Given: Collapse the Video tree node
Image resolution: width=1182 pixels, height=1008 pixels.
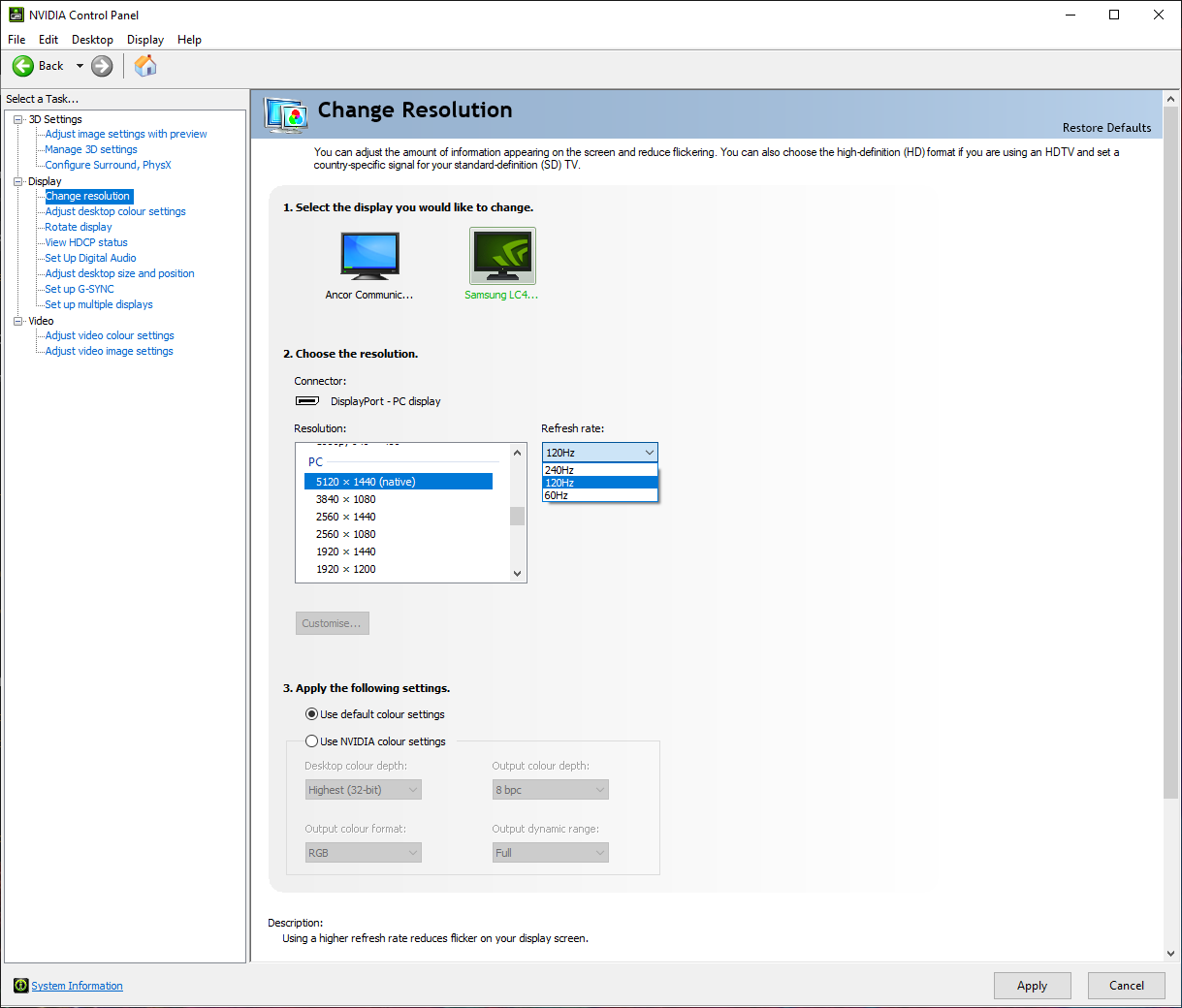Looking at the screenshot, I should click(x=17, y=321).
